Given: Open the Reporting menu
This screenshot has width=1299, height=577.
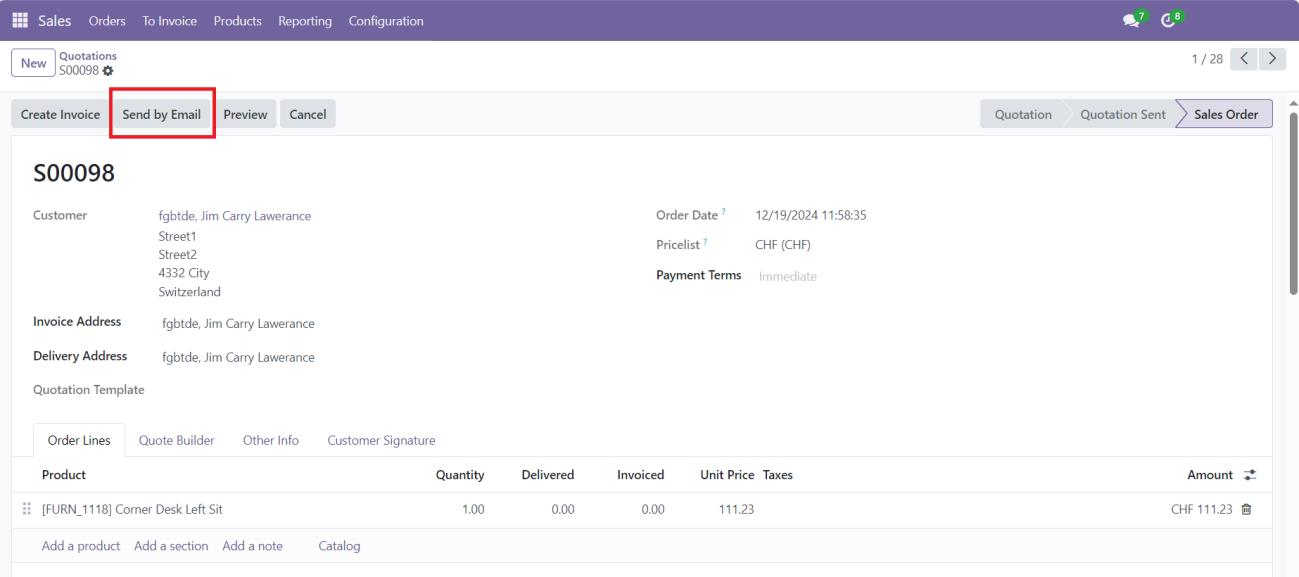Looking at the screenshot, I should click(x=305, y=21).
